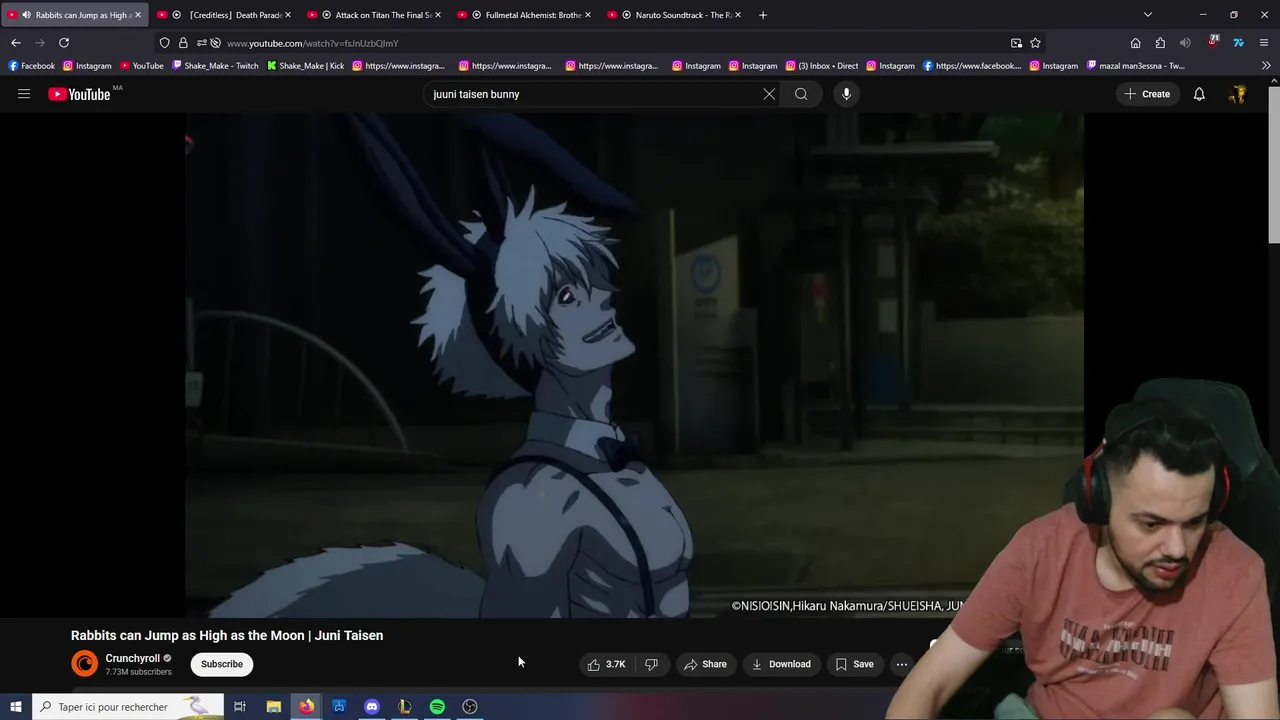This screenshot has height=720, width=1280.
Task: Open the Crunchyroll channel avatar
Action: click(x=85, y=663)
